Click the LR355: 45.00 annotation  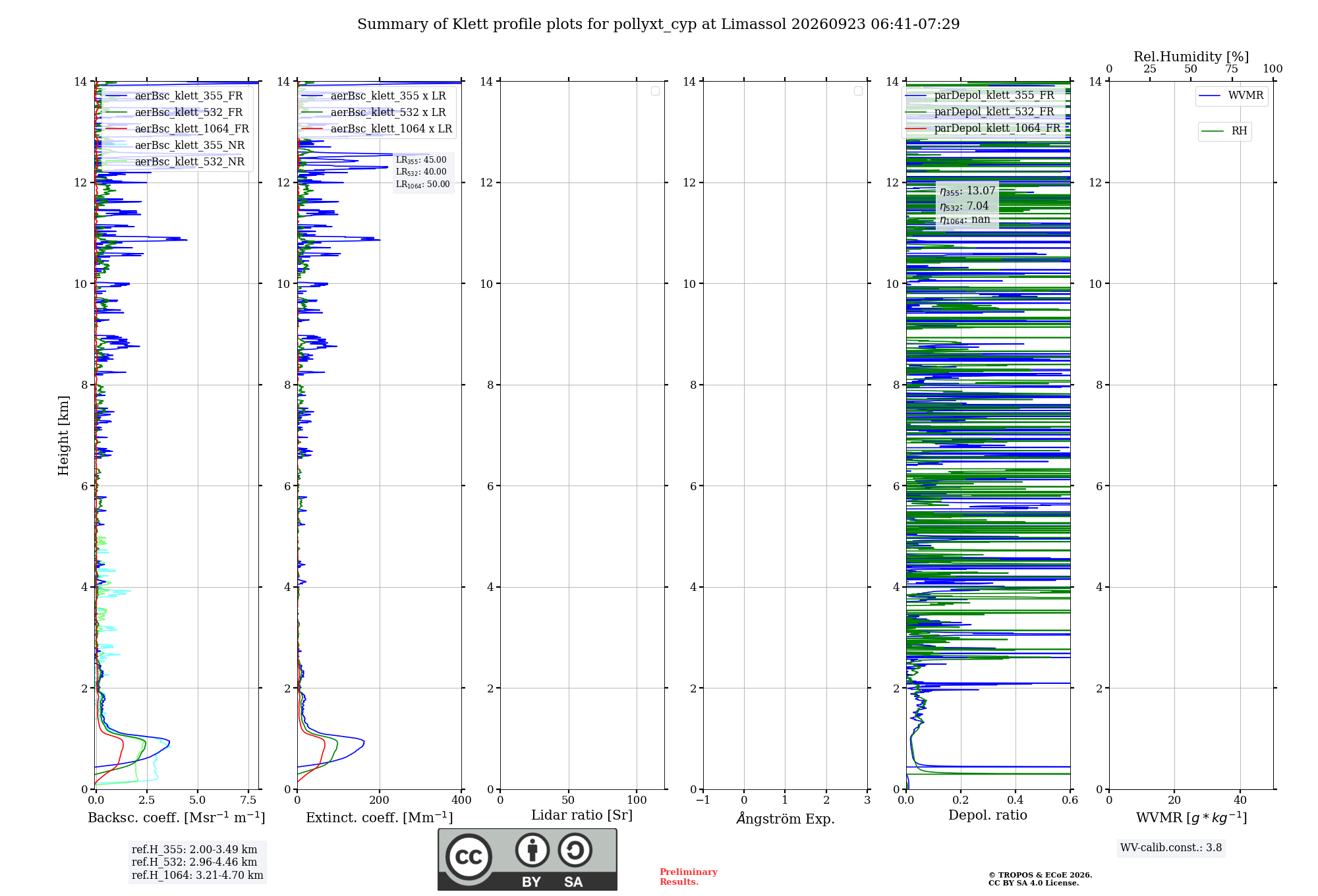pyautogui.click(x=421, y=160)
